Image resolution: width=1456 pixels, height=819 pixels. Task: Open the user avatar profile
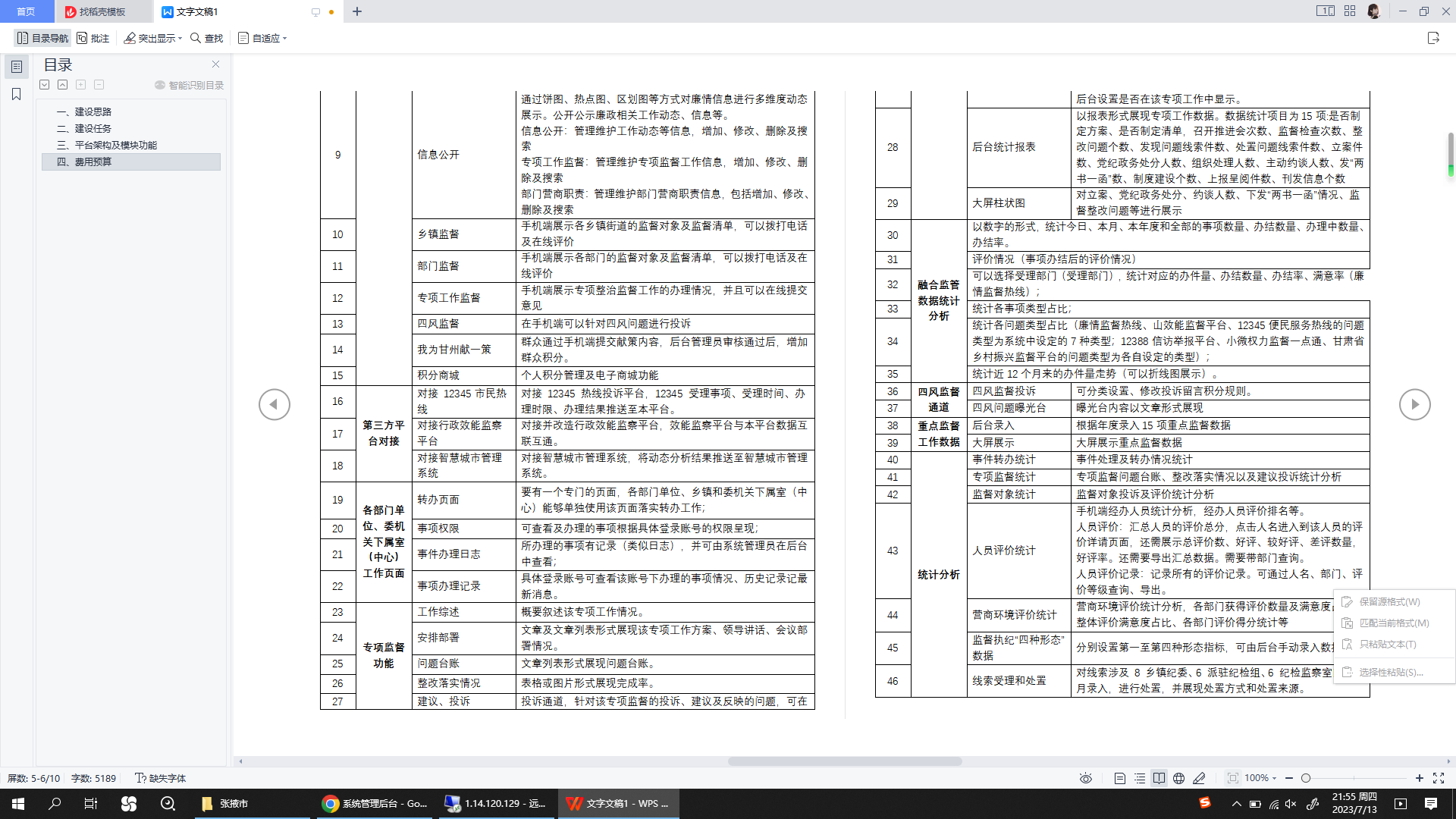1373,11
